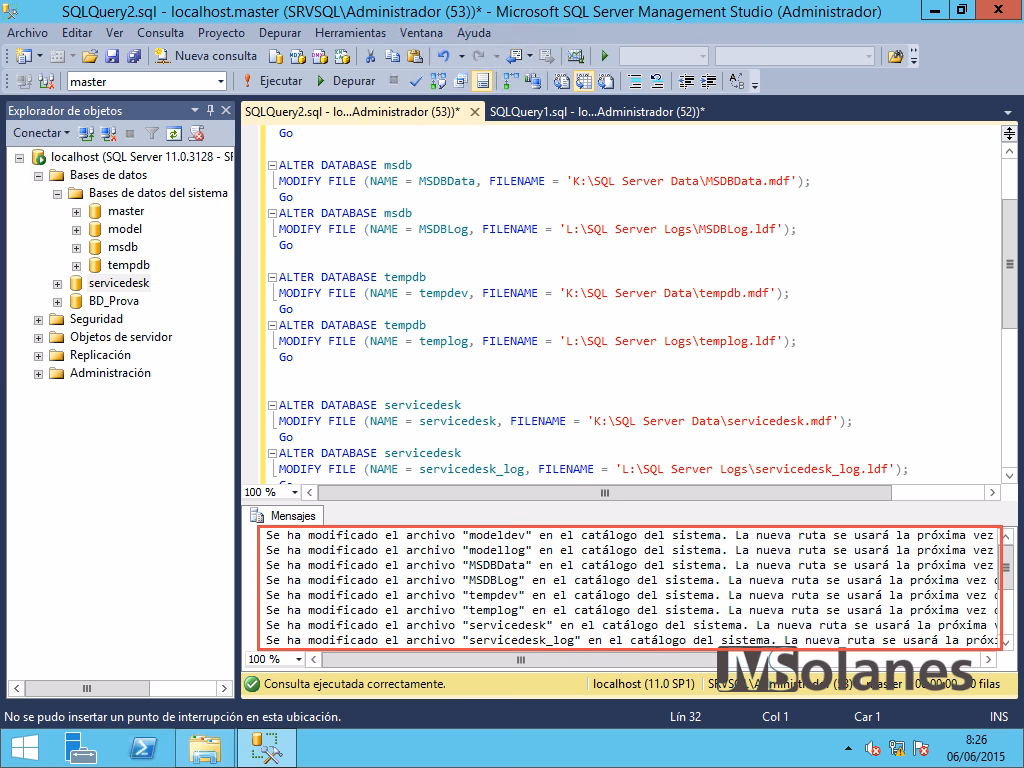Click the Increase Indent icon
The width and height of the screenshot is (1024, 768).
pos(709,82)
